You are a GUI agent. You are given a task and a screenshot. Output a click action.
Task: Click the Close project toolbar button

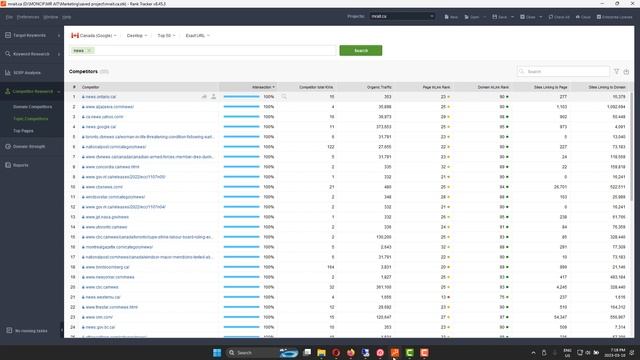[x=528, y=17]
